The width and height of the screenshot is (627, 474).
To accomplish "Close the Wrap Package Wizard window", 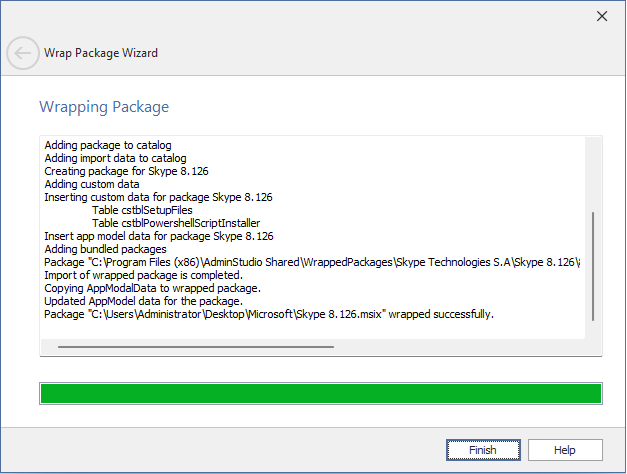I will pyautogui.click(x=602, y=16).
